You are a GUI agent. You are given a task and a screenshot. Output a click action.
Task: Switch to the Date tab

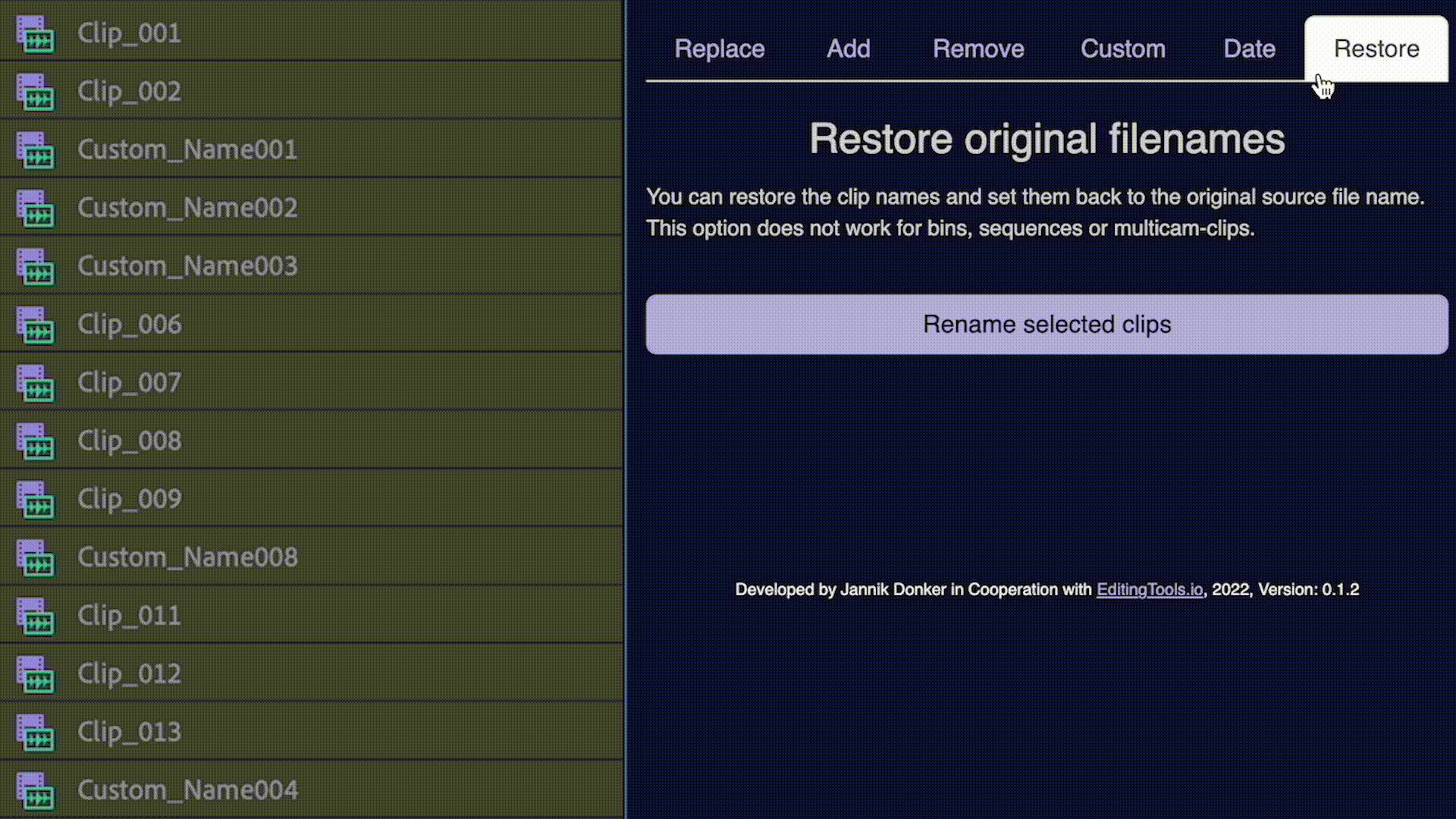[x=1249, y=49]
